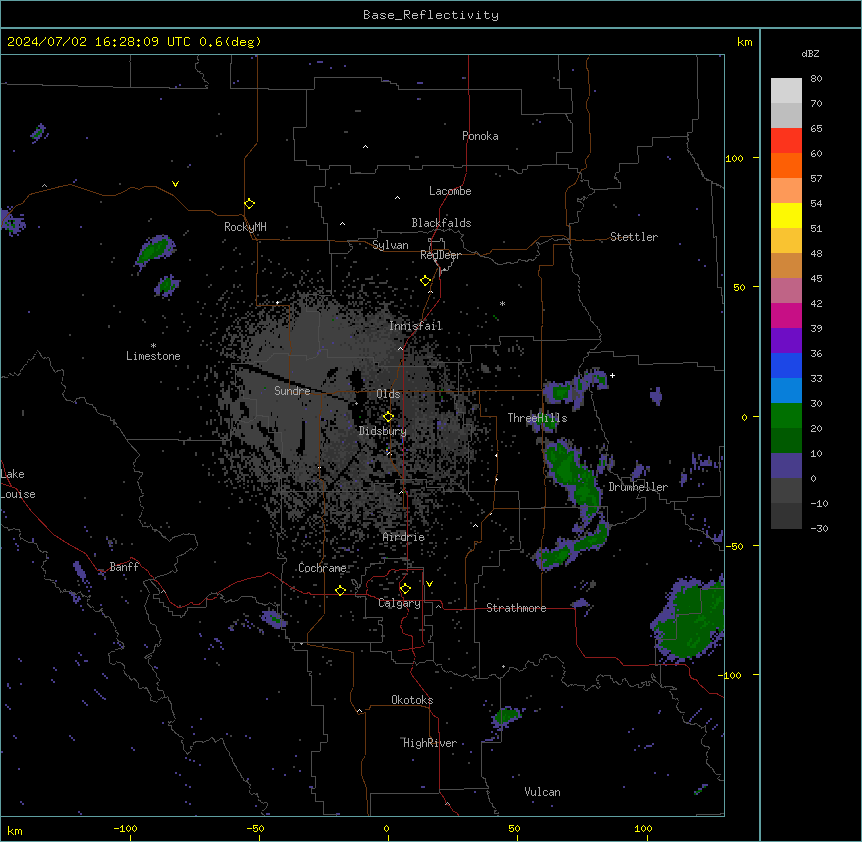Image resolution: width=862 pixels, height=842 pixels.
Task: Click the RockyMH label
Action: click(245, 226)
